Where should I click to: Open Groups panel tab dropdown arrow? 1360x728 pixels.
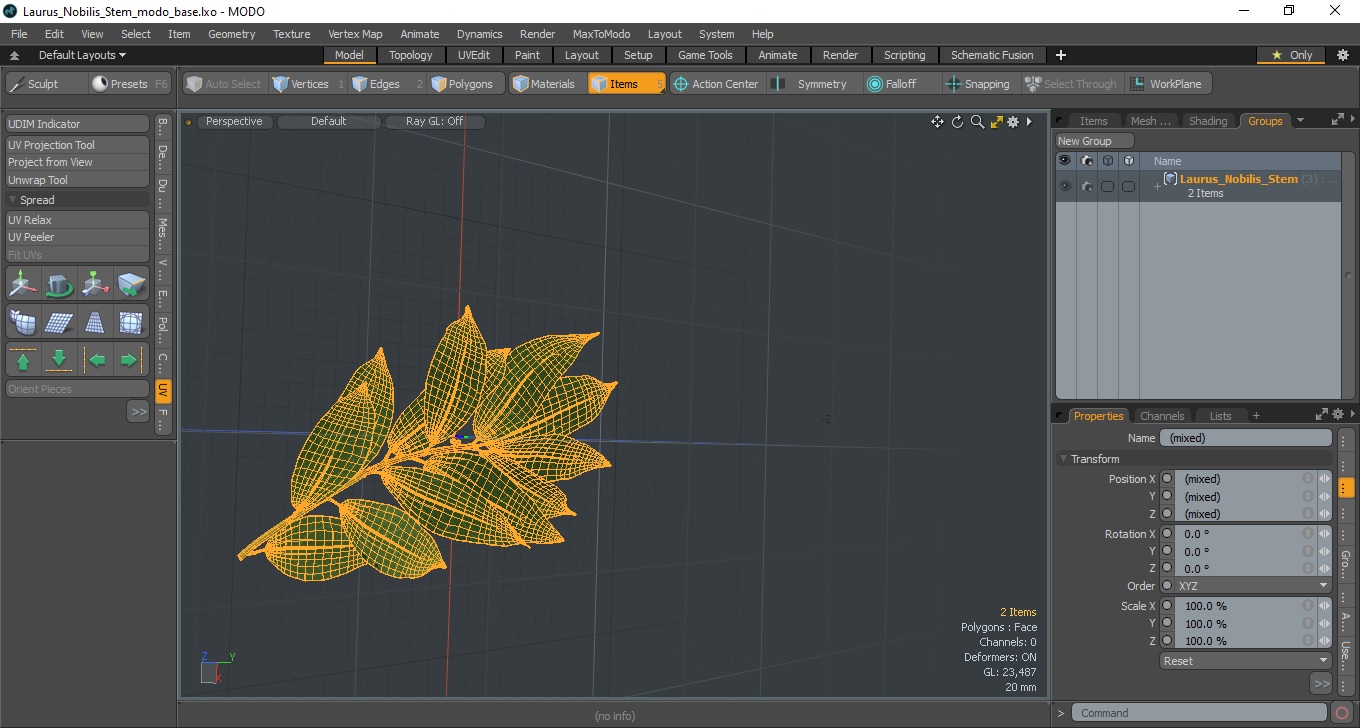click(1300, 121)
